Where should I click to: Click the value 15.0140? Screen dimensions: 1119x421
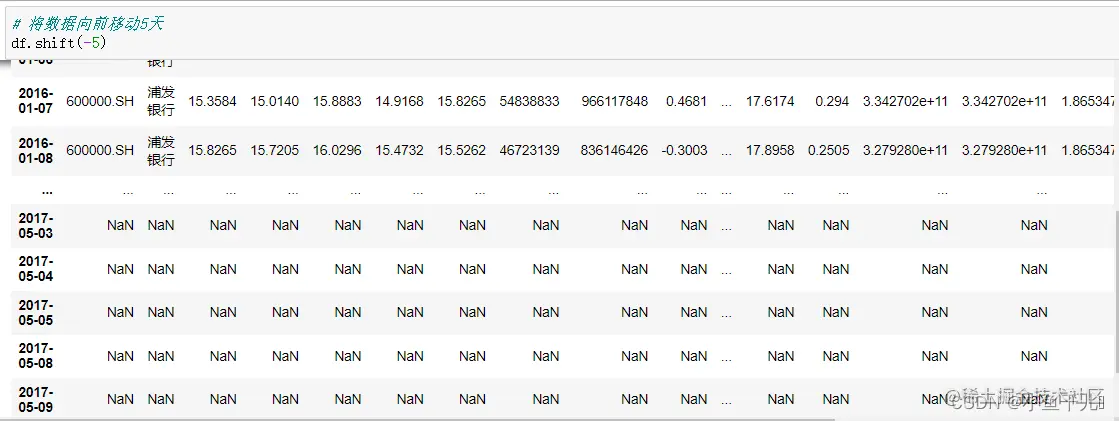[275, 101]
